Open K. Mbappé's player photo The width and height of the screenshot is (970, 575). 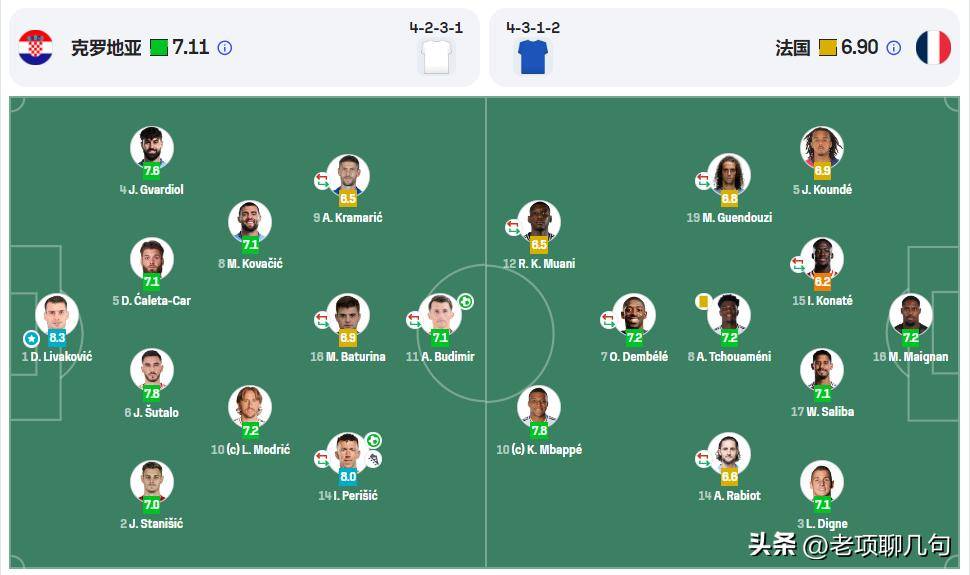pos(539,405)
